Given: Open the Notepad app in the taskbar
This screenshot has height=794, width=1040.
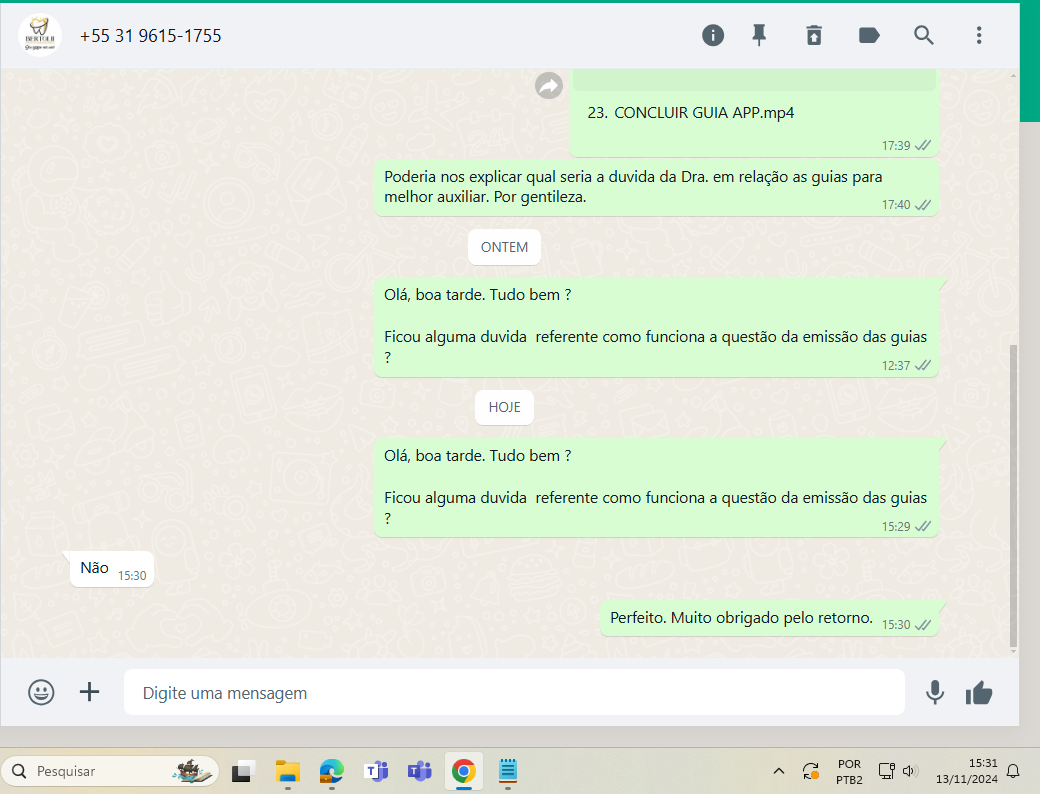Looking at the screenshot, I should click(508, 771).
